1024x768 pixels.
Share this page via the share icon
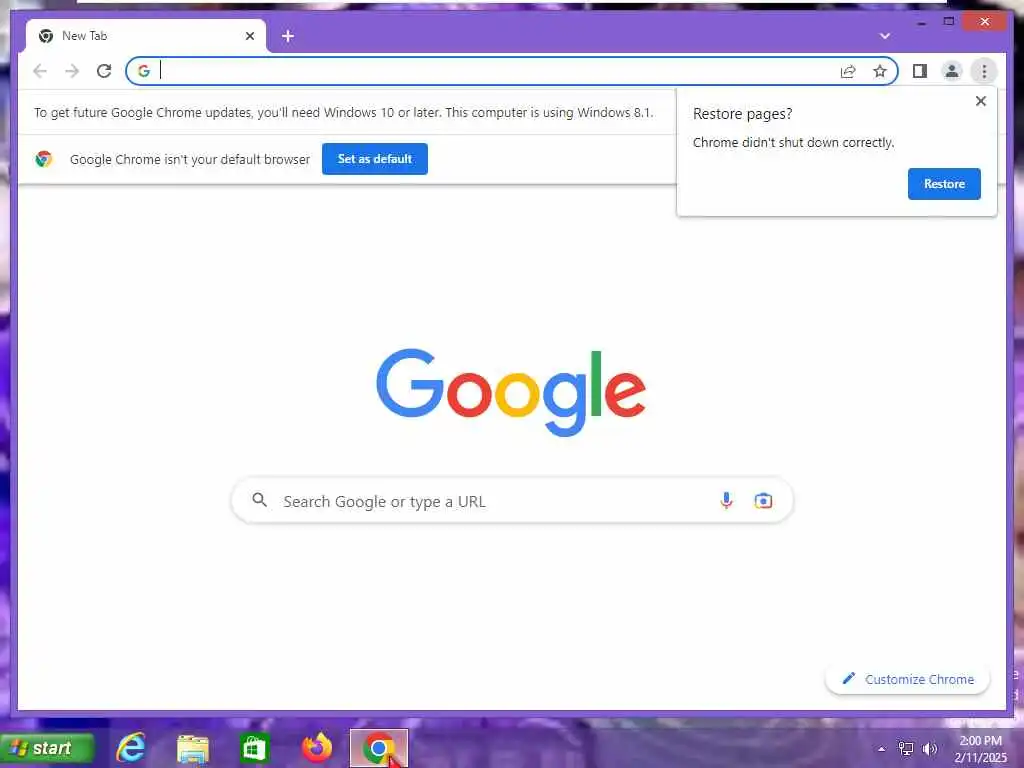coord(848,71)
